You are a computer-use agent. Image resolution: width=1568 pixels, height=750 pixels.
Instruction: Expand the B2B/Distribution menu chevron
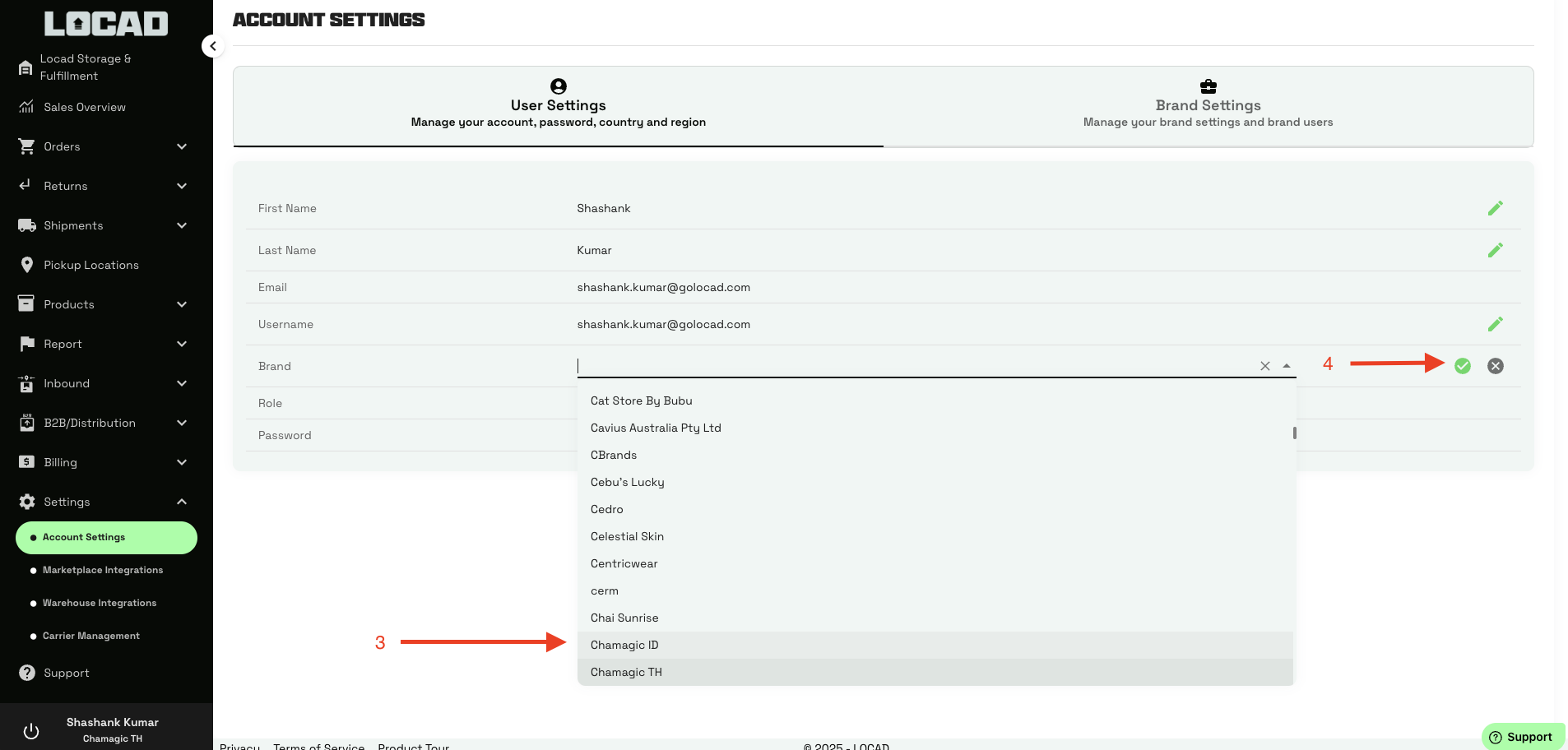[182, 423]
